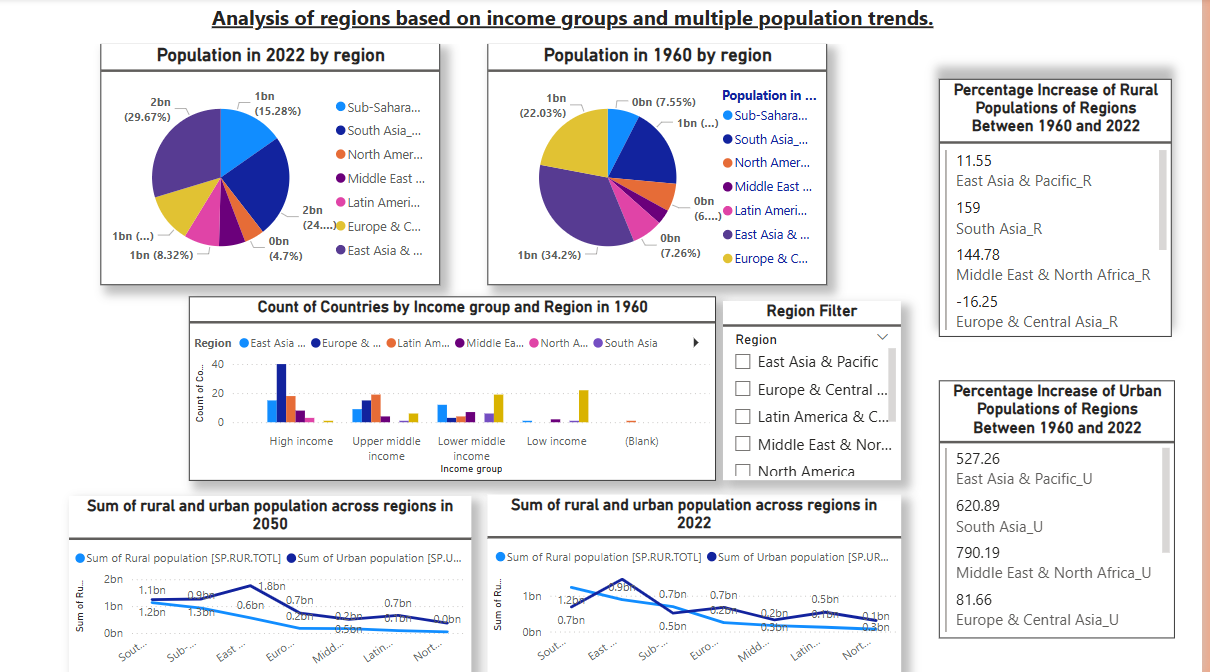This screenshot has width=1210, height=672.
Task: Select tallest dark blue bar under High income
Action: tap(281, 393)
